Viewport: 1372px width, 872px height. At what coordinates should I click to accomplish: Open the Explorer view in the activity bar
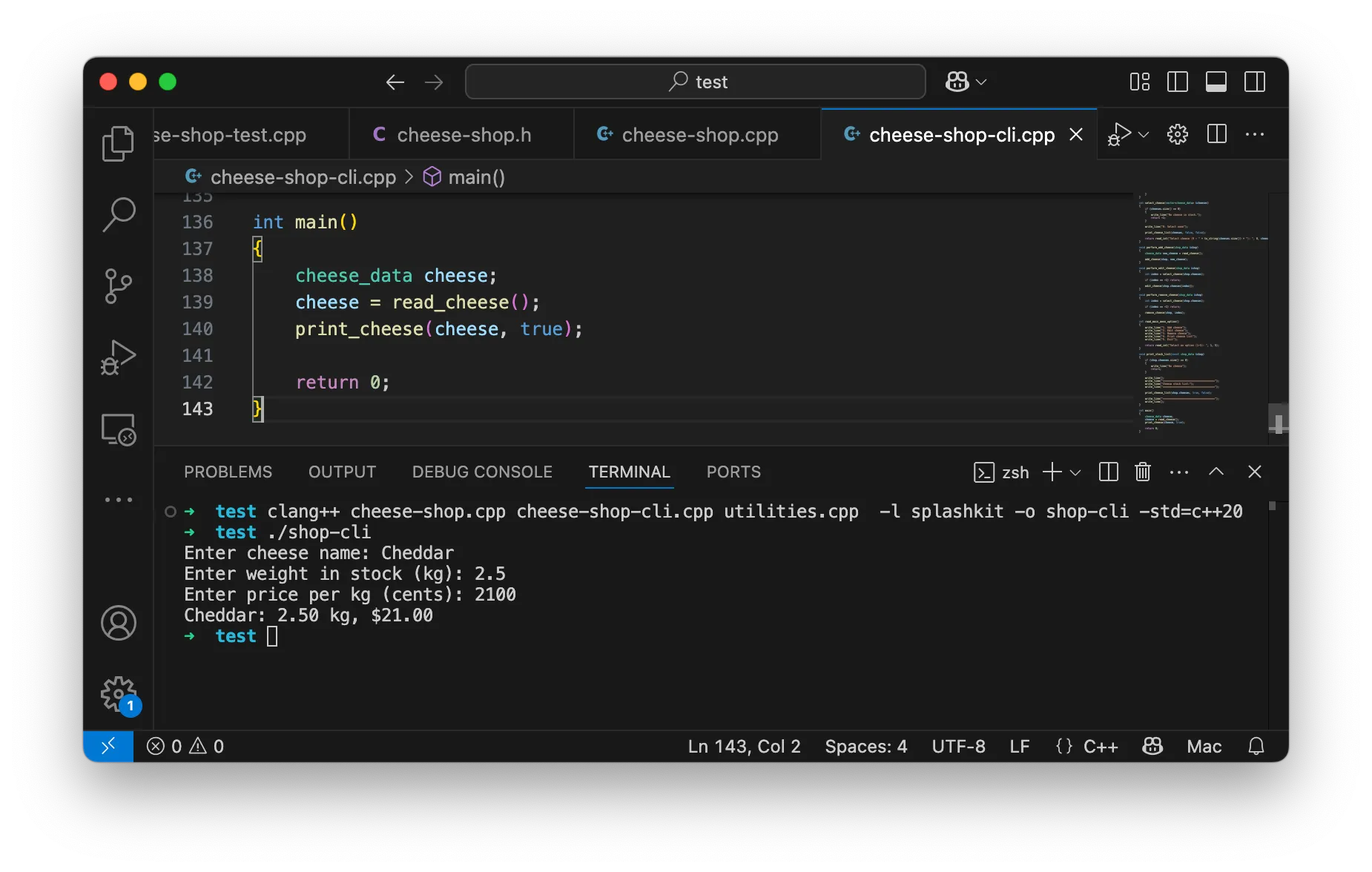coord(118,143)
